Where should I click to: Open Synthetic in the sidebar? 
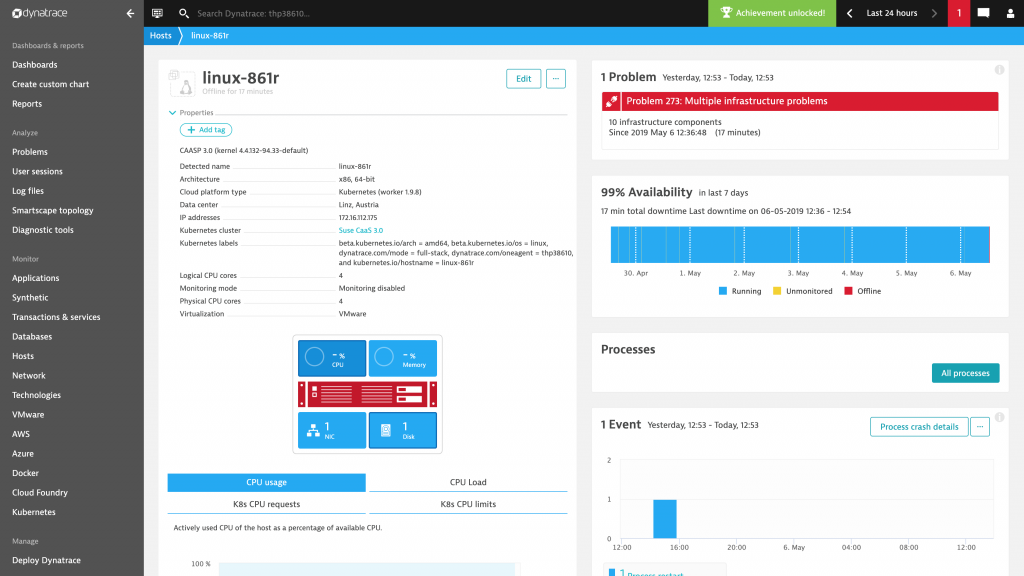[x=30, y=298]
